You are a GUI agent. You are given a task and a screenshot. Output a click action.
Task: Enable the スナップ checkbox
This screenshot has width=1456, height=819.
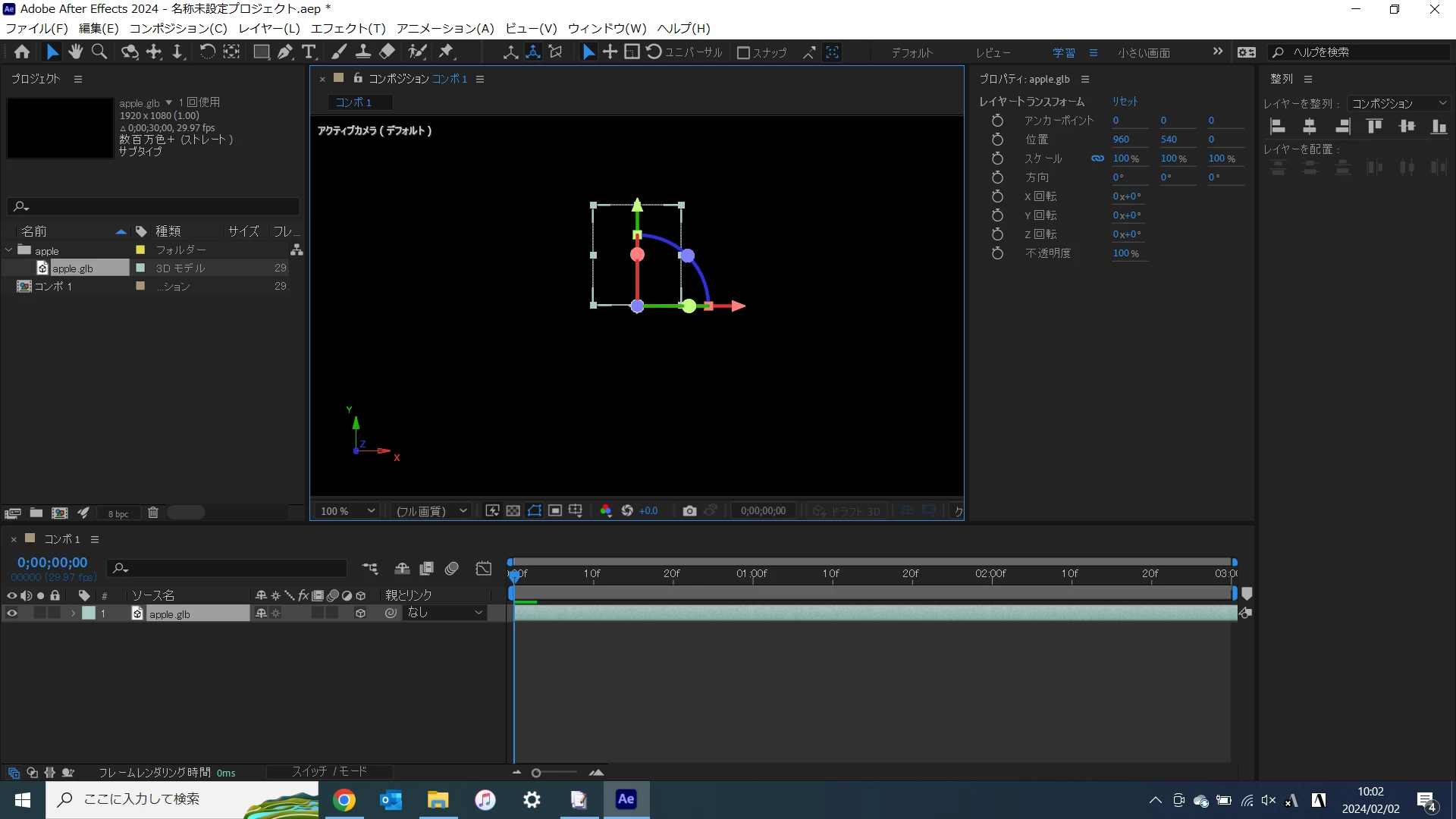743,52
